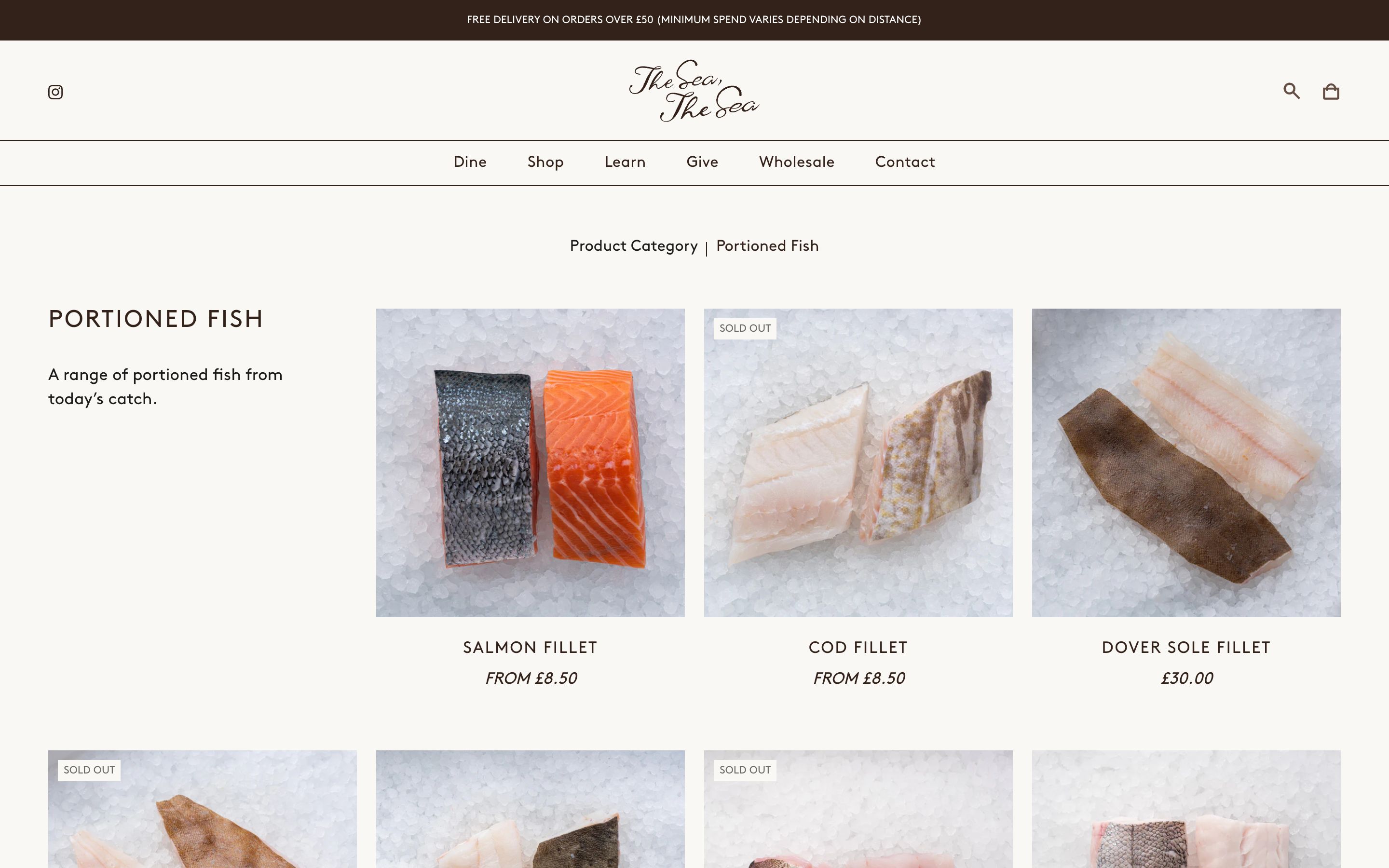Open the shopping bag cart icon

[x=1331, y=91]
